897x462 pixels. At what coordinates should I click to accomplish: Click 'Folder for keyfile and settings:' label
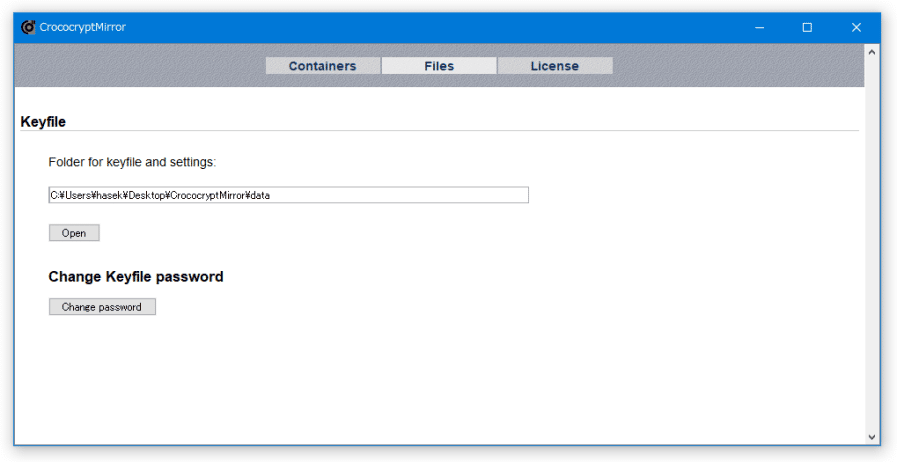click(x=132, y=162)
